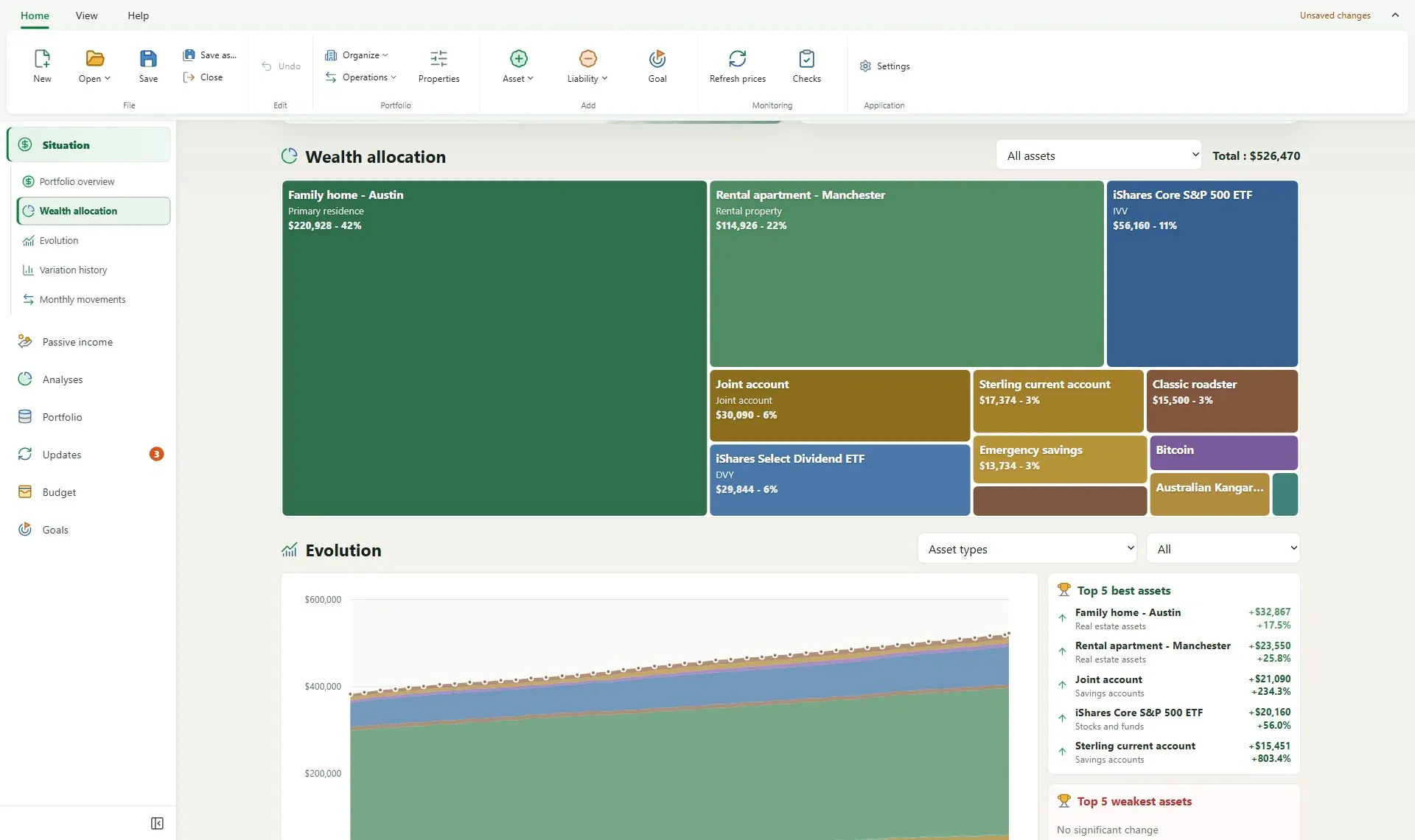Select Wealth allocation sidebar item
This screenshot has height=840, width=1415.
pyautogui.click(x=93, y=211)
